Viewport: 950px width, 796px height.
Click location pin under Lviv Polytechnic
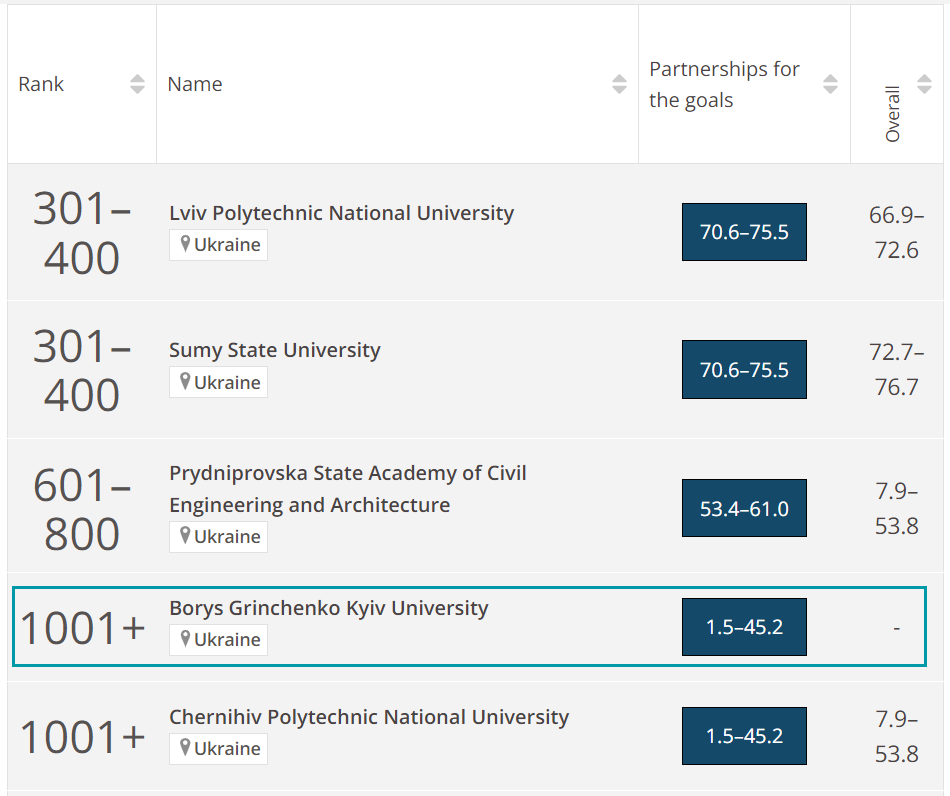pos(185,245)
